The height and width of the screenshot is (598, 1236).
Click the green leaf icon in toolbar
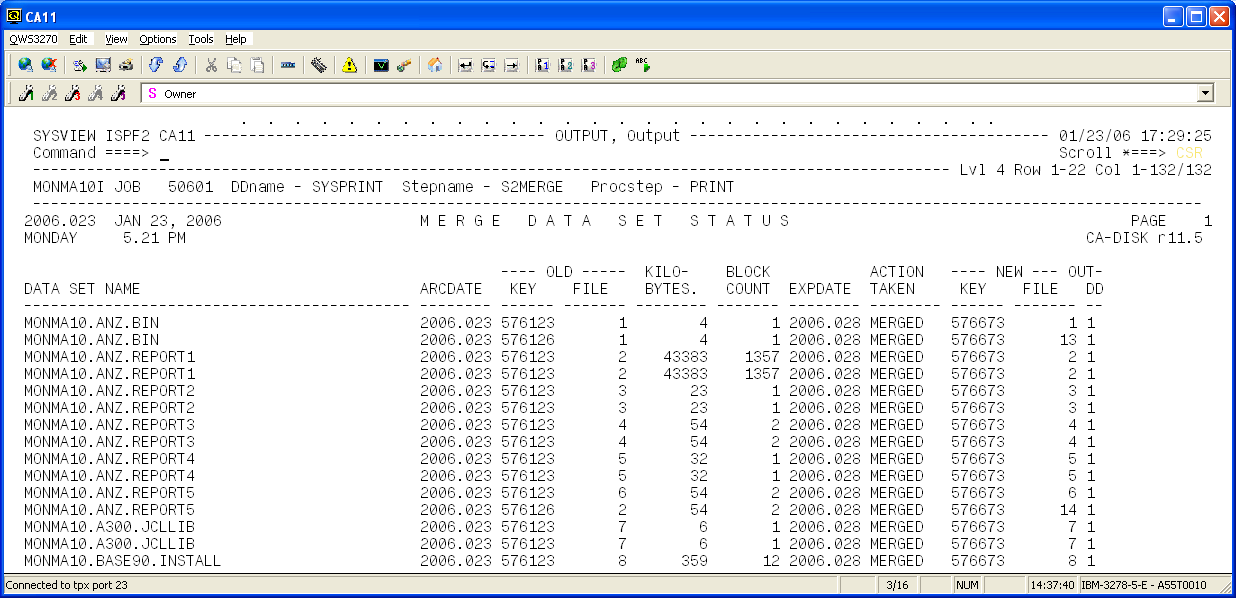[619, 65]
